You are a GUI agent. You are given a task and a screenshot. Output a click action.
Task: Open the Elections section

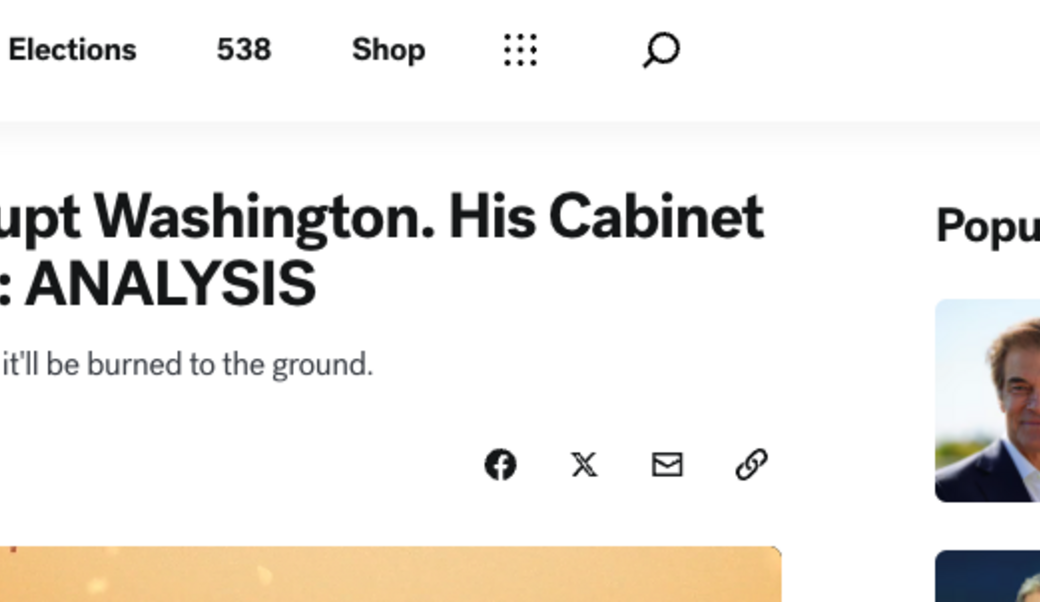(72, 49)
